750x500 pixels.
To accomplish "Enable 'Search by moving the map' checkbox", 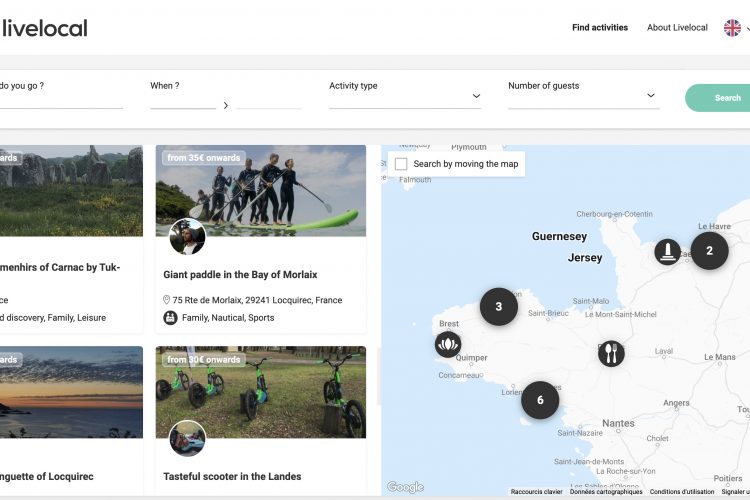I will pos(401,164).
